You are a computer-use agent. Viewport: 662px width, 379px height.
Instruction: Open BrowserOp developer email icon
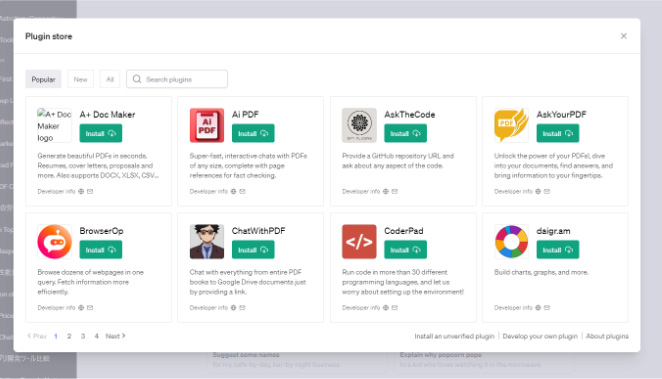tap(90, 308)
